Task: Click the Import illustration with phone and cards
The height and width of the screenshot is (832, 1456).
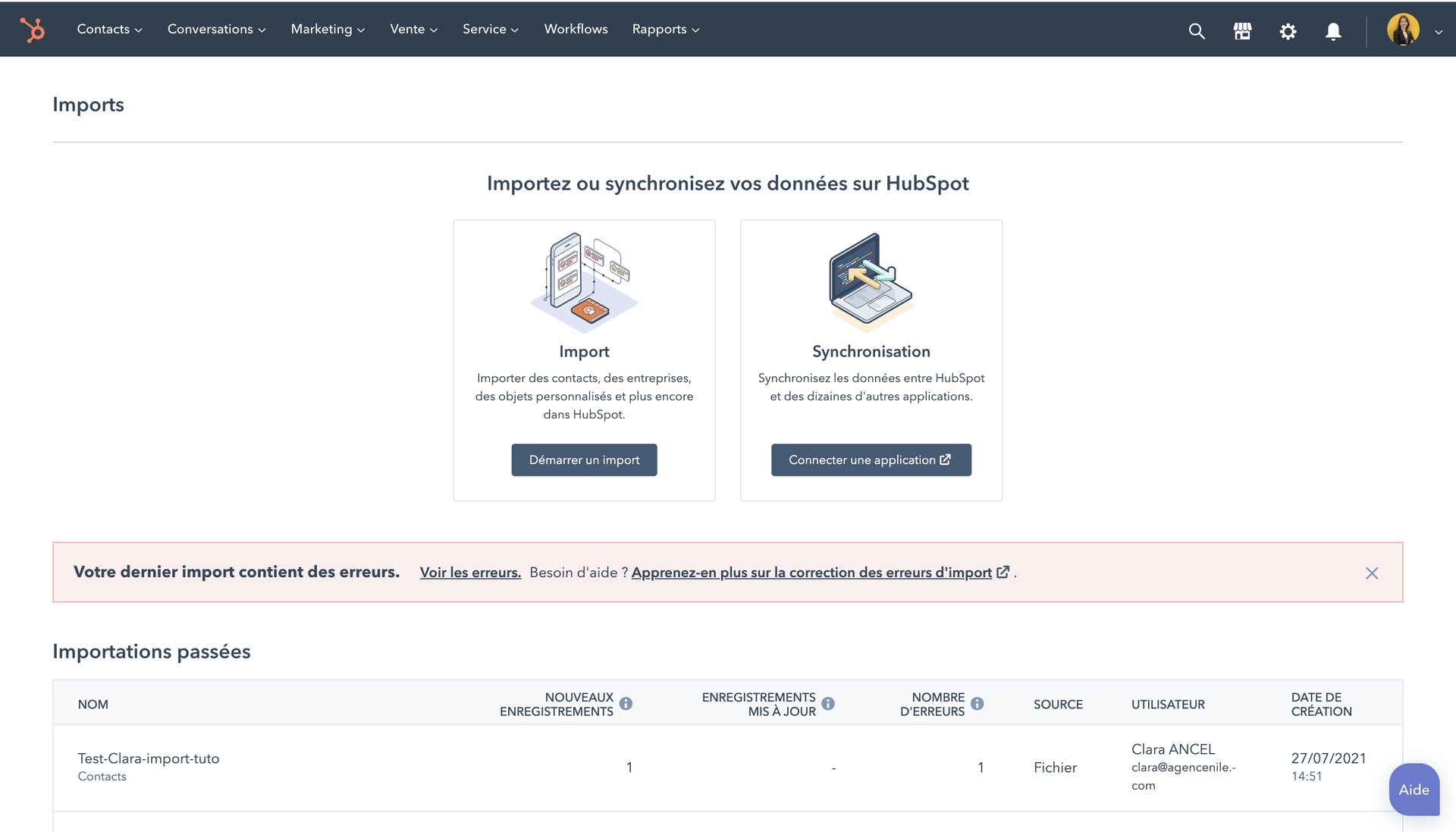Action: point(585,282)
